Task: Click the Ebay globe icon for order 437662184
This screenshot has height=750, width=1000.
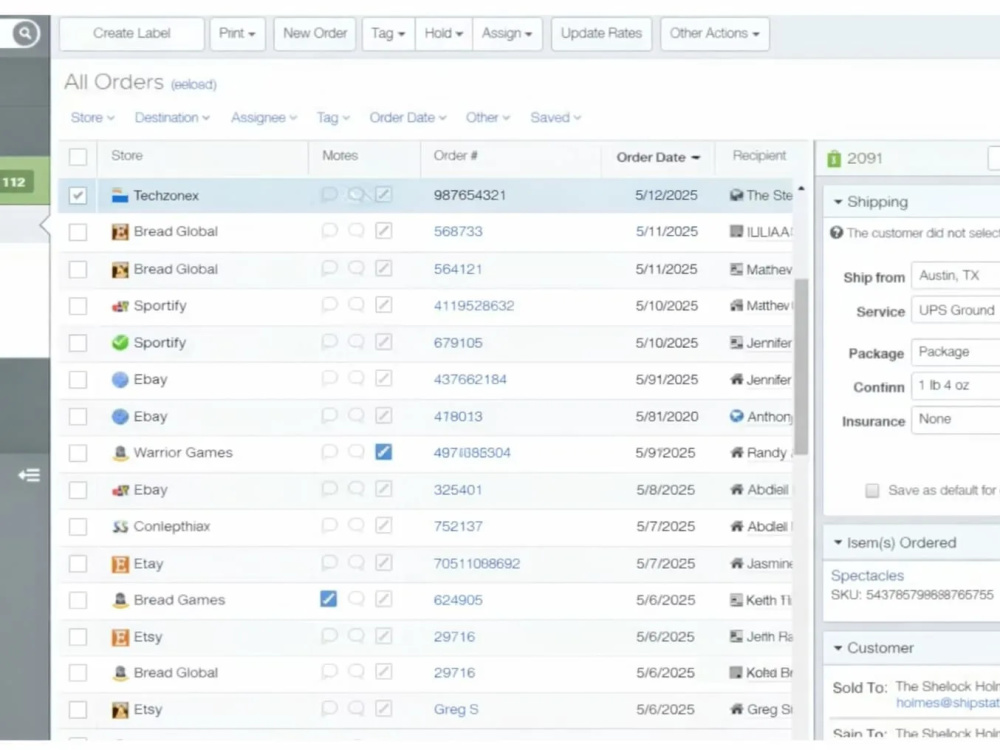Action: coord(120,379)
